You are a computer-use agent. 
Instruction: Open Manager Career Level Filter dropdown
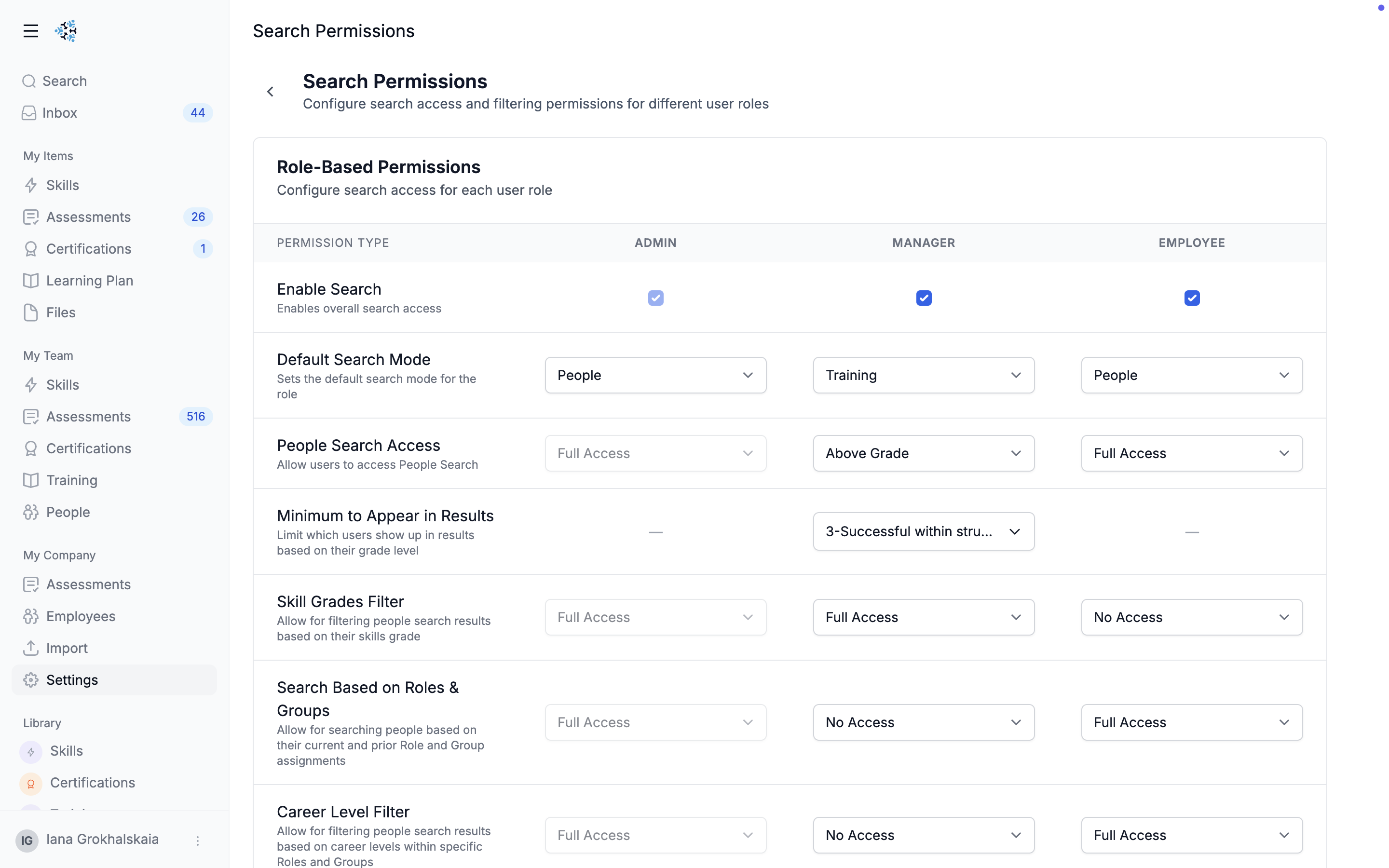tap(924, 835)
